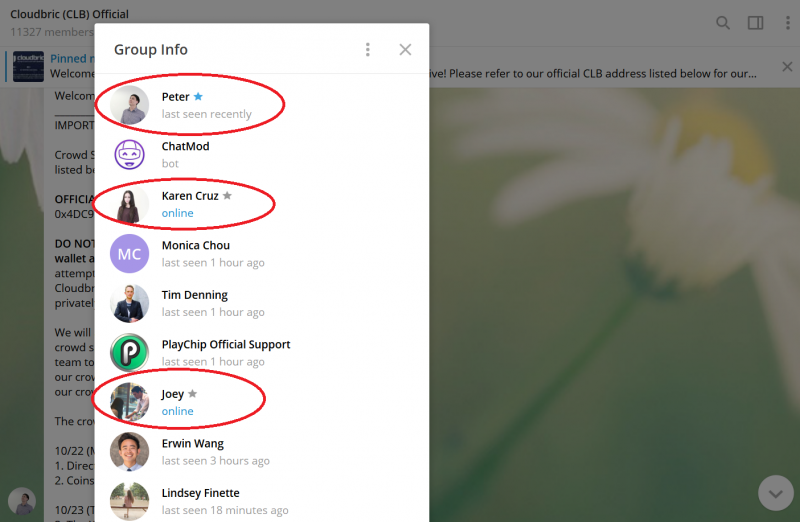Open search in the Cloudbric chat header
The width and height of the screenshot is (800, 522).
tap(722, 23)
